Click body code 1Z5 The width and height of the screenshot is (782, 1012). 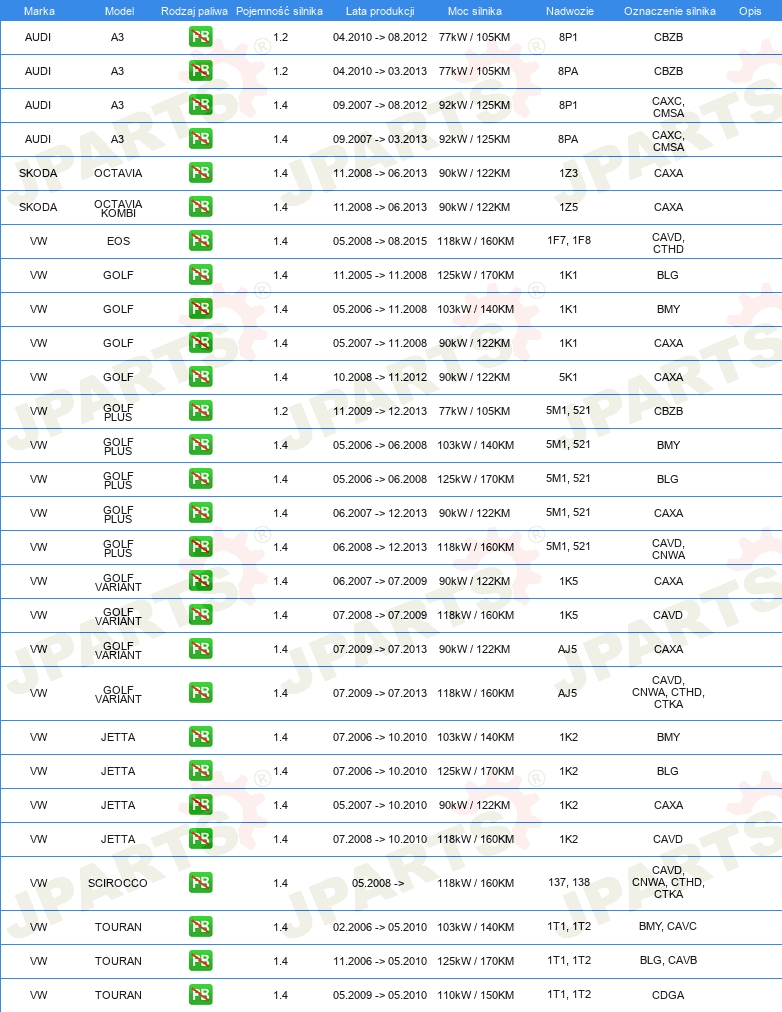tap(568, 207)
